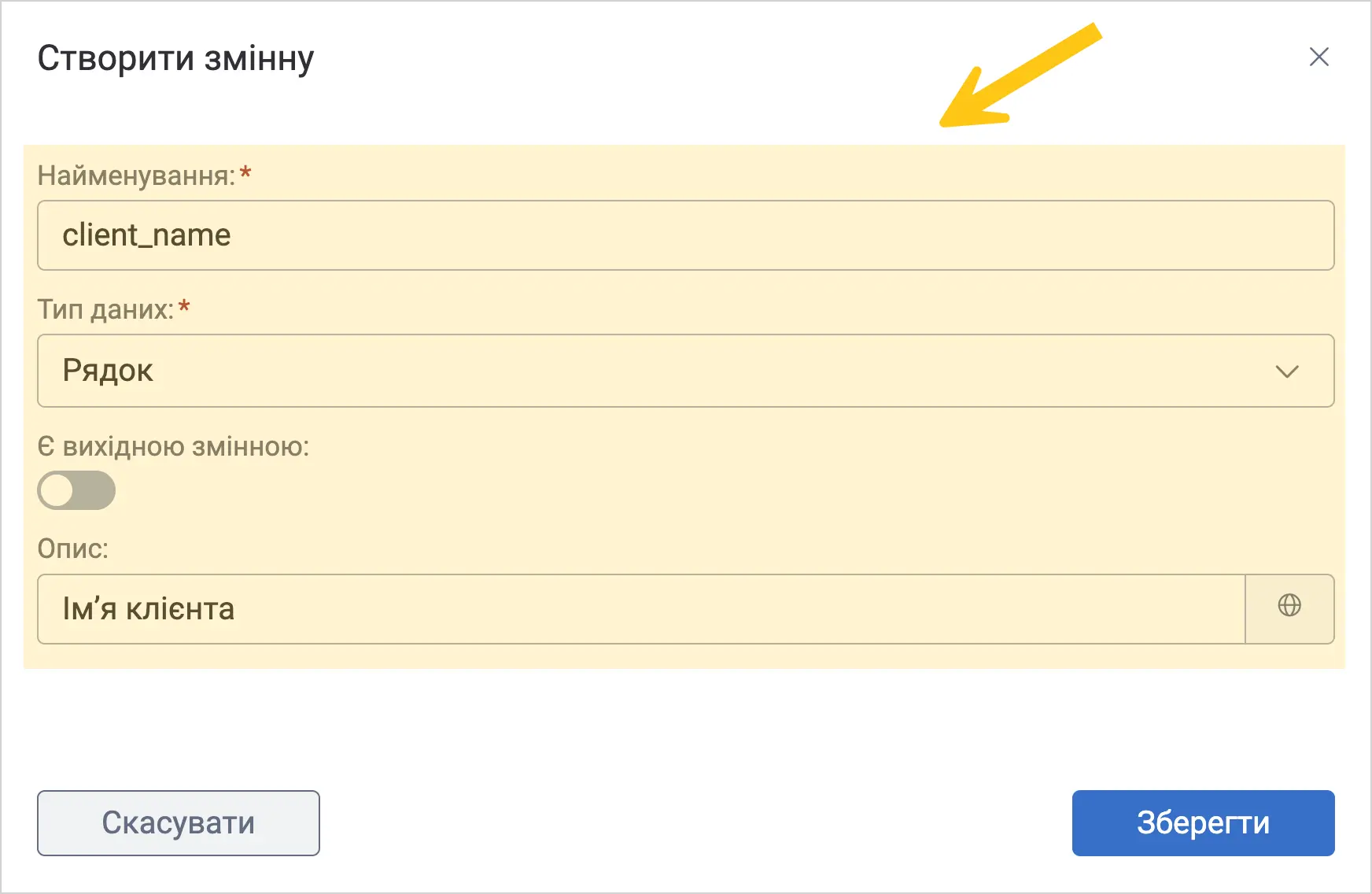Close the Створити змінну dialog

(1319, 57)
